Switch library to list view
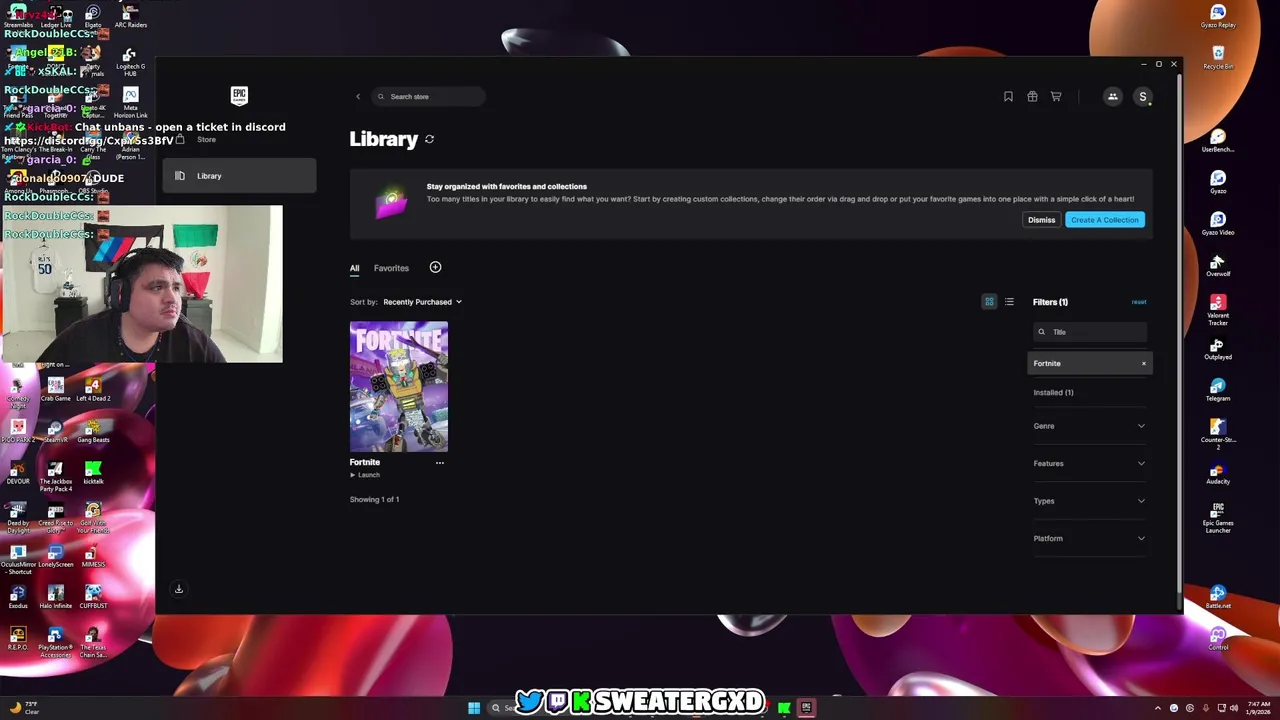Image resolution: width=1280 pixels, height=720 pixels. 1009,302
